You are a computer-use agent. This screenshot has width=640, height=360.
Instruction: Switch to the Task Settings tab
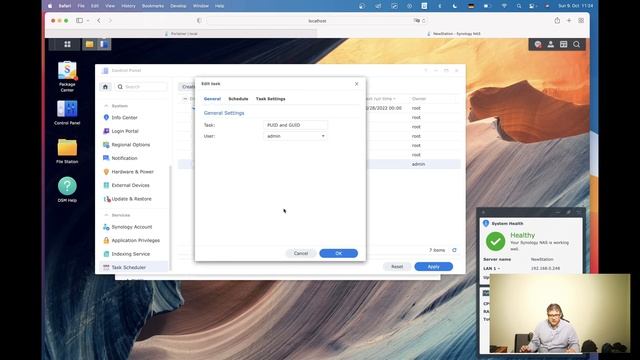pyautogui.click(x=271, y=99)
